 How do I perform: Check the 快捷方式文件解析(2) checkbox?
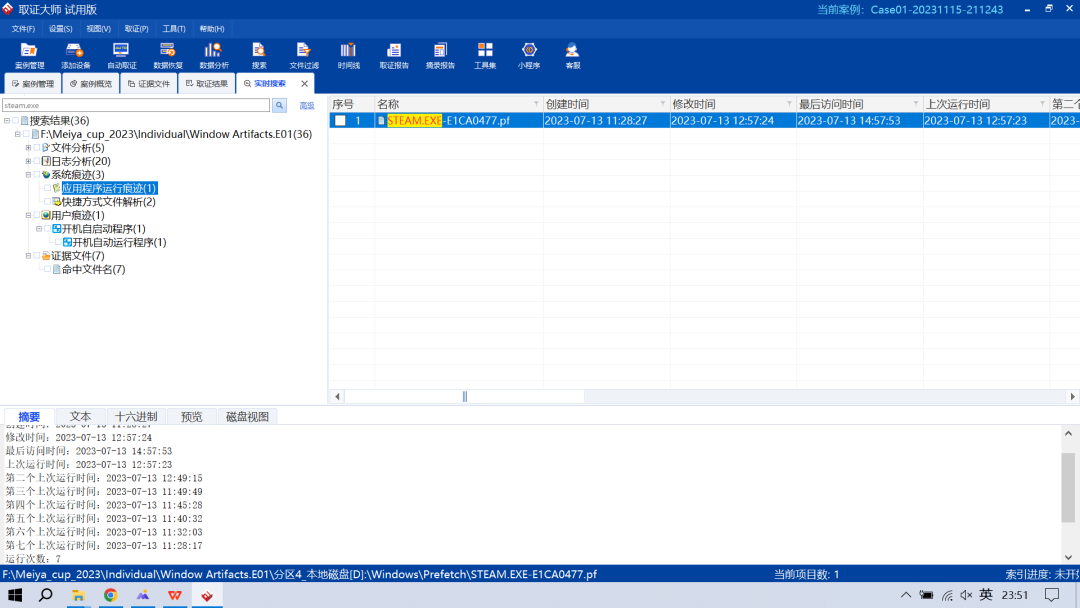point(48,202)
